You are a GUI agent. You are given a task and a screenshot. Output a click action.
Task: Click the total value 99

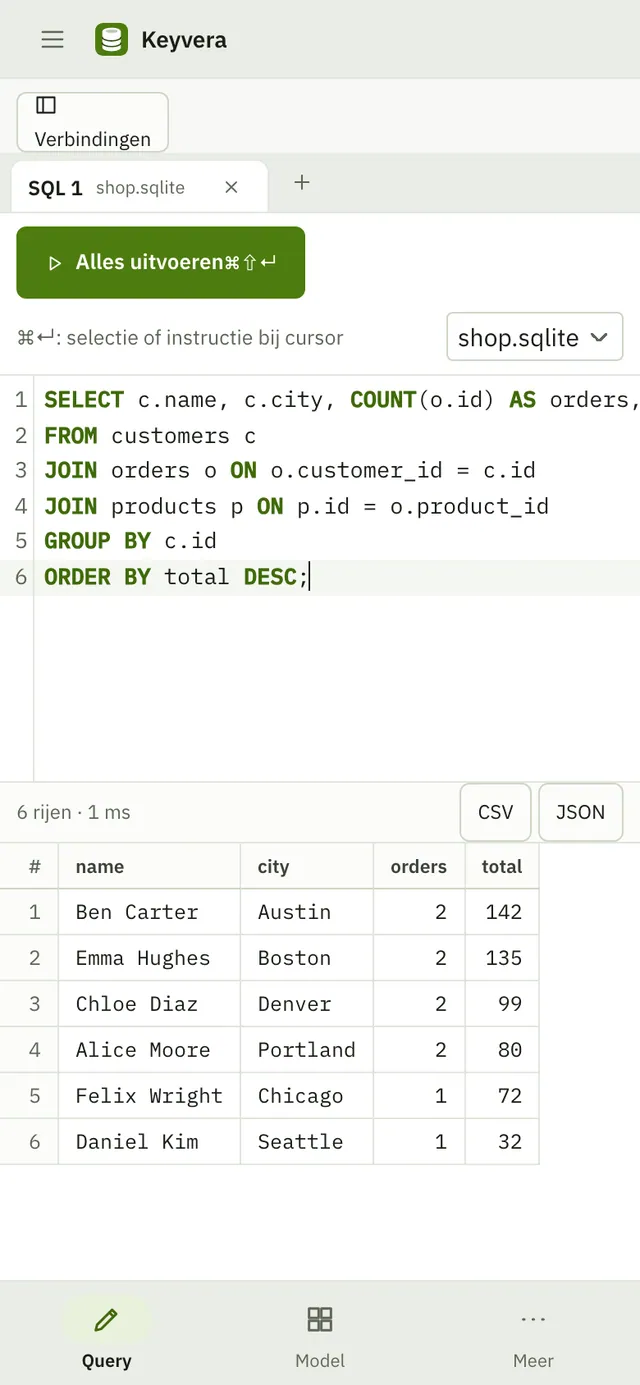point(502,1004)
